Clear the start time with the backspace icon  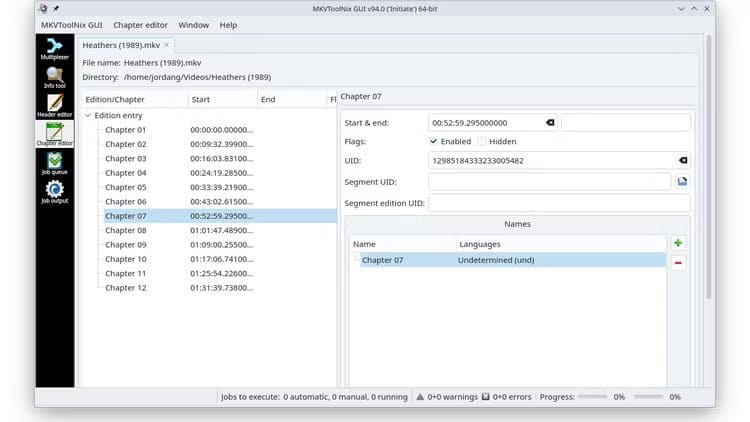point(550,122)
